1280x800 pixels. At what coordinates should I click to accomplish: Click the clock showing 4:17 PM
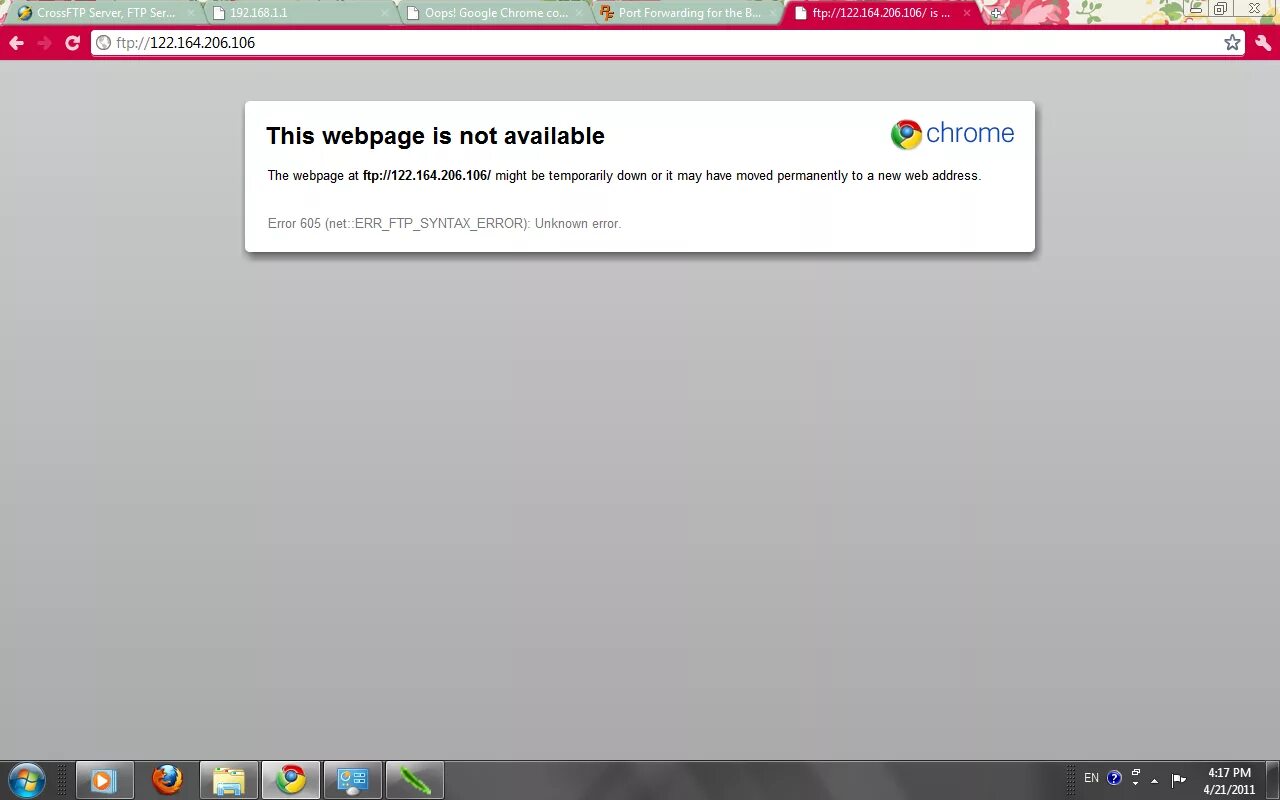(x=1229, y=773)
